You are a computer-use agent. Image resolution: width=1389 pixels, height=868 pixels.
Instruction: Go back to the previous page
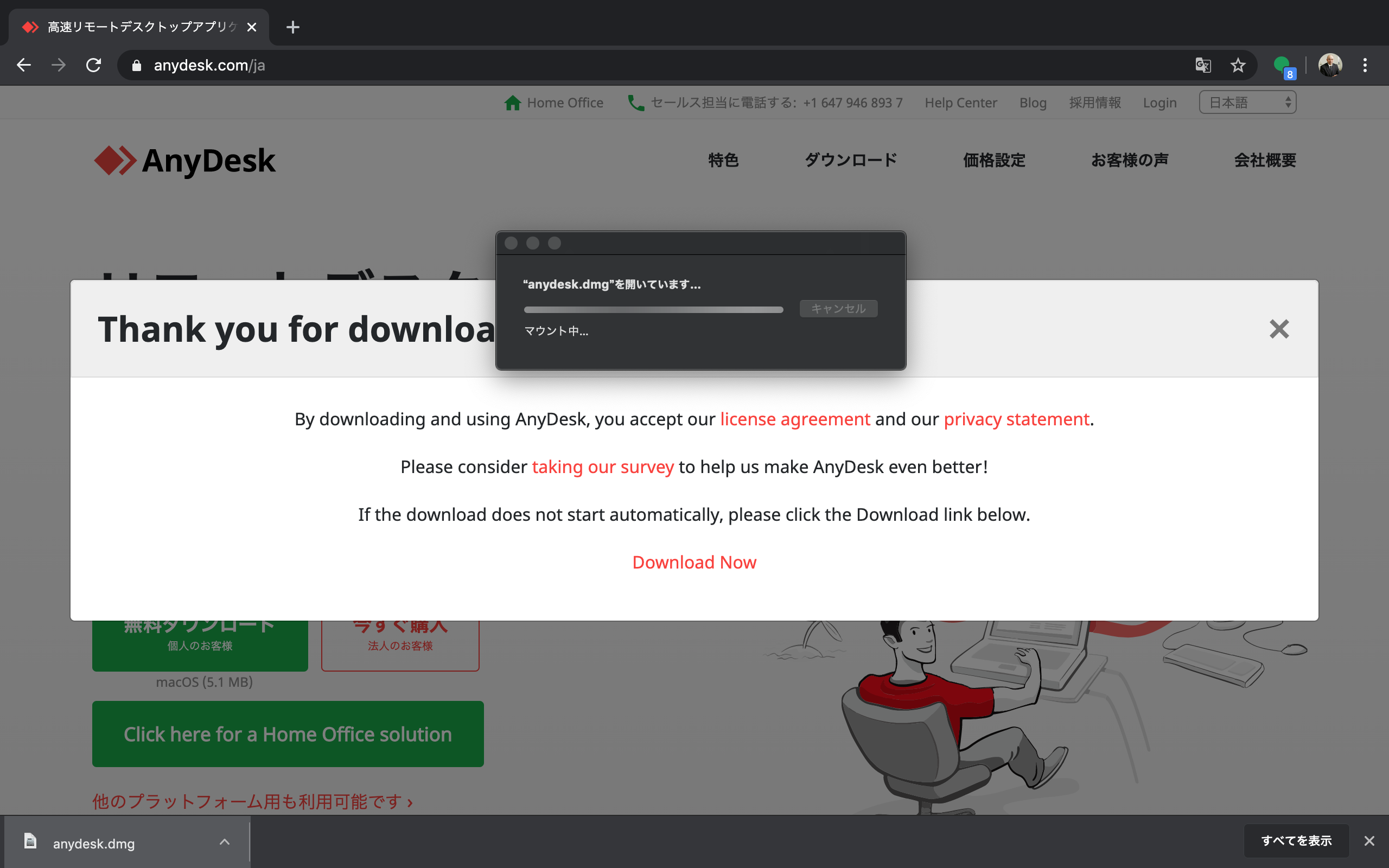pos(23,65)
